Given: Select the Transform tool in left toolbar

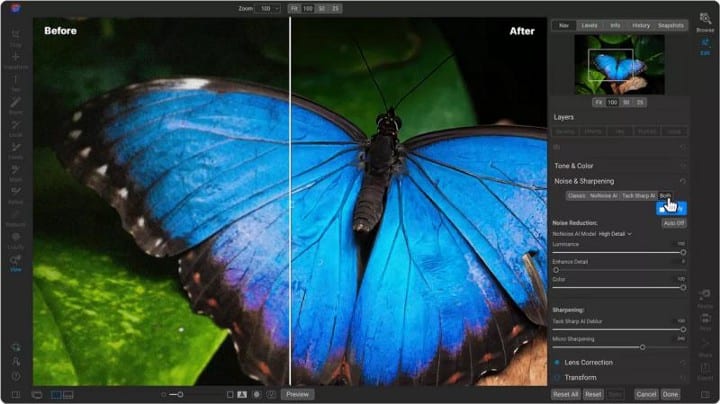Looking at the screenshot, I should (x=16, y=60).
